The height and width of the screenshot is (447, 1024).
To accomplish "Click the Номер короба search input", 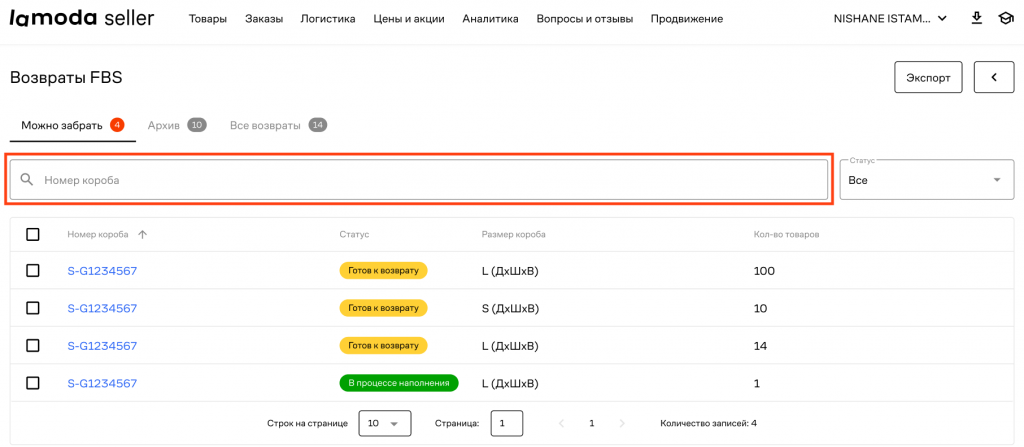I will pyautogui.click(x=430, y=180).
